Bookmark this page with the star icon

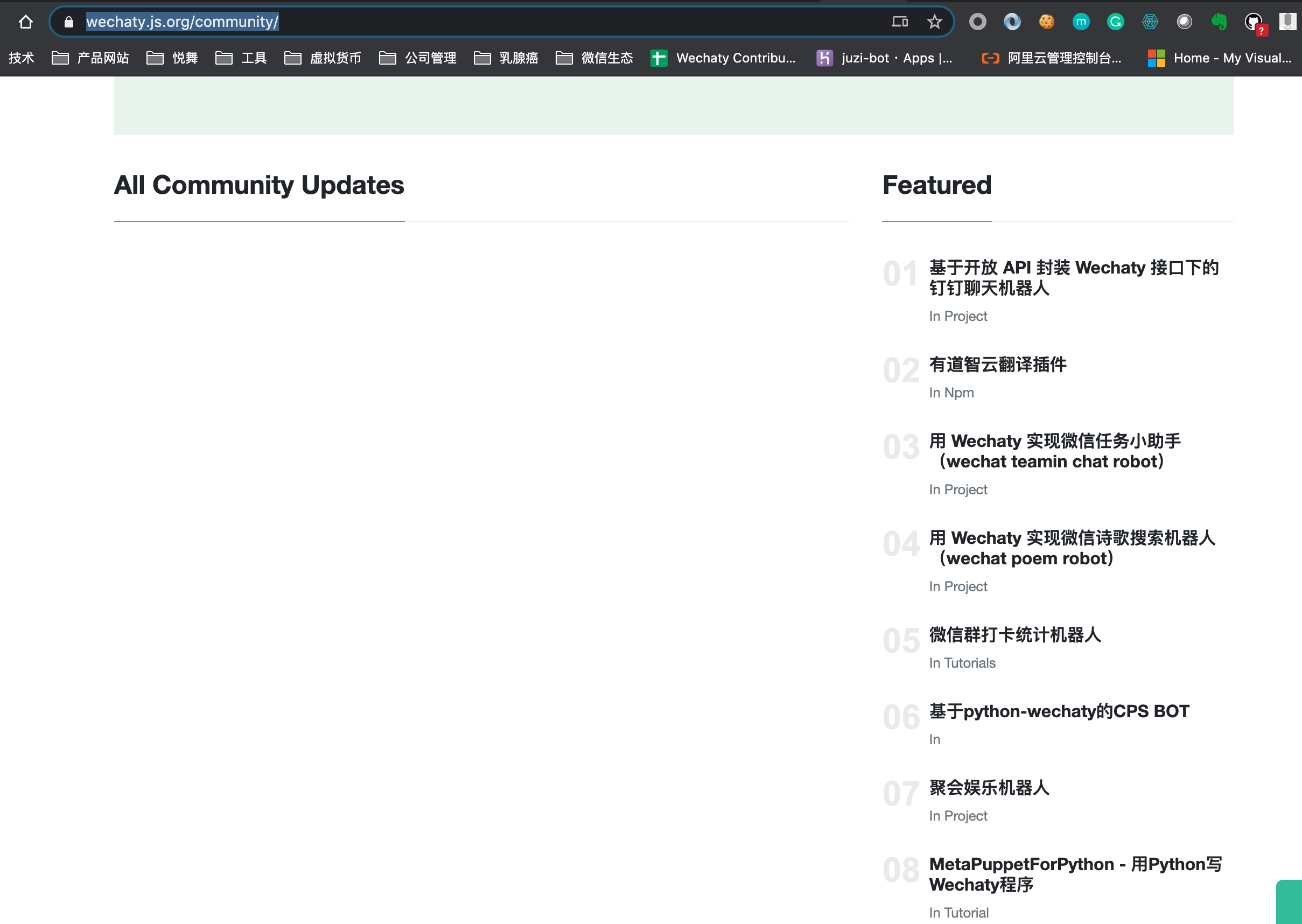click(935, 22)
